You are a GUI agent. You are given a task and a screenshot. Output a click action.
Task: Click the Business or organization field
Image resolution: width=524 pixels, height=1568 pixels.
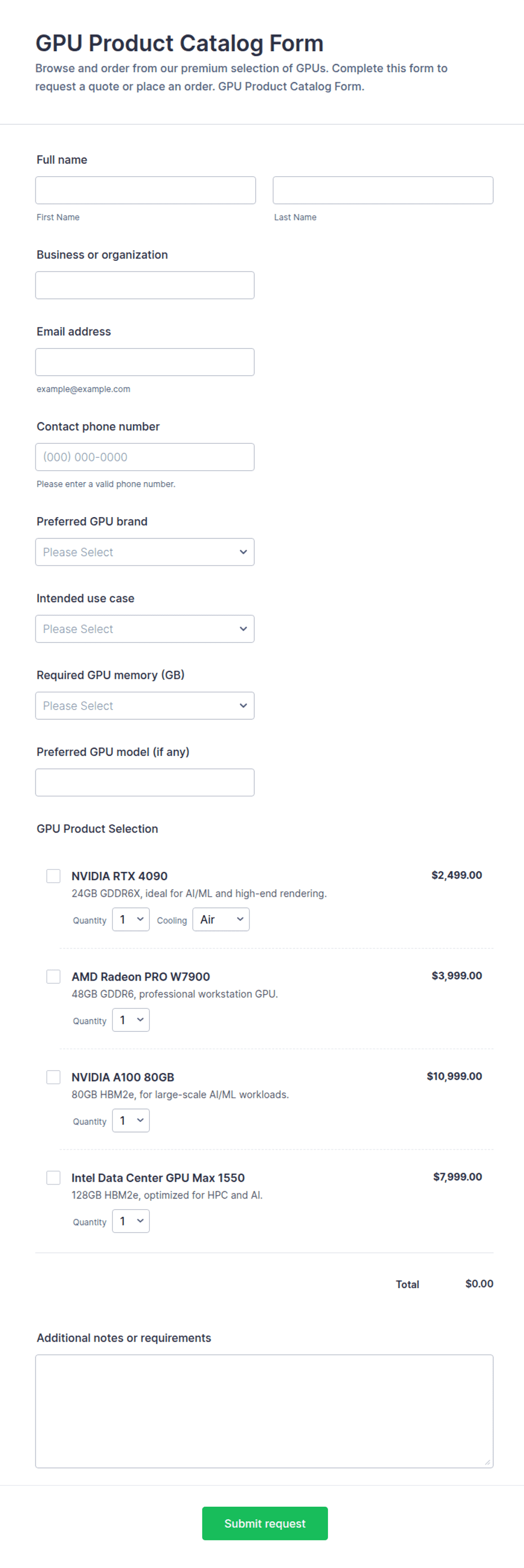(145, 285)
